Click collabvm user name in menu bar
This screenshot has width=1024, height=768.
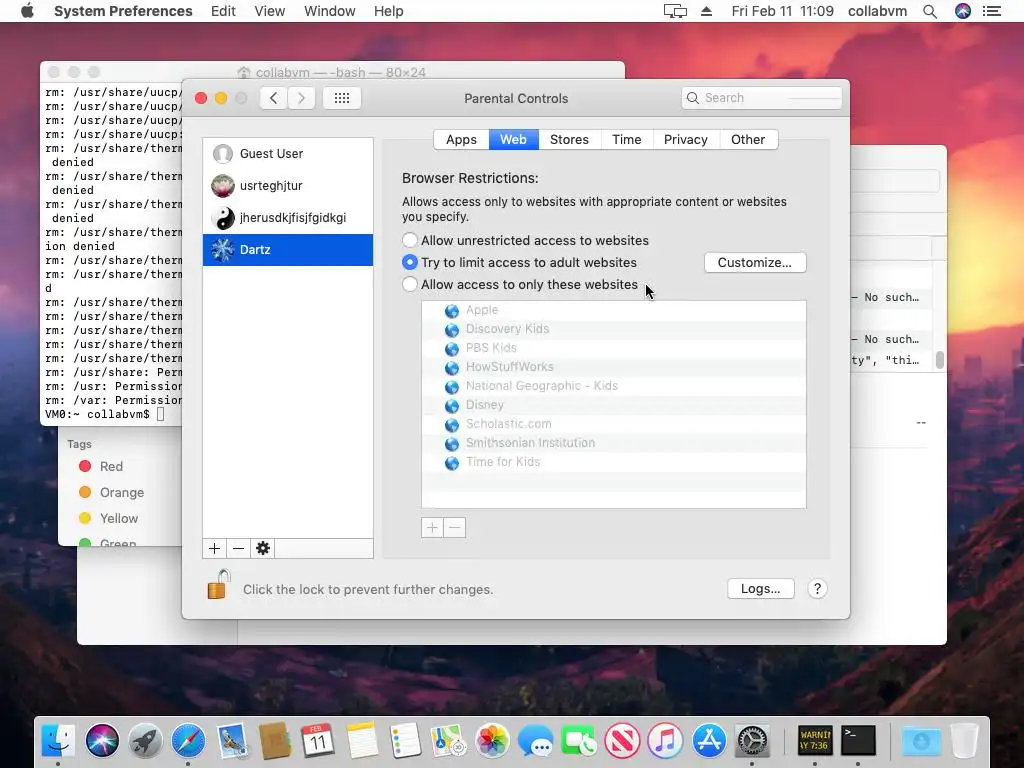click(x=877, y=11)
